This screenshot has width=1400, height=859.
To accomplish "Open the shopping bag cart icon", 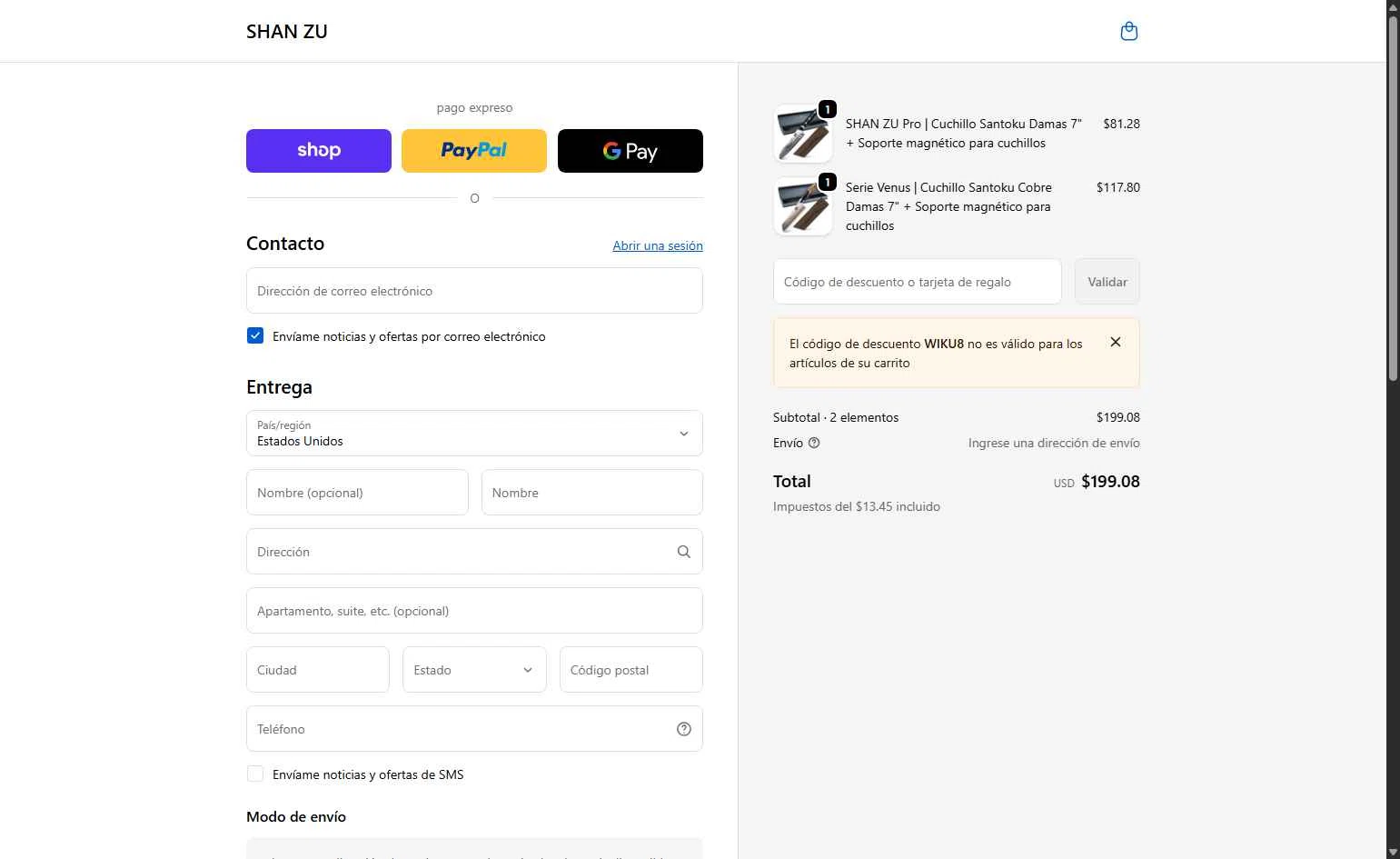I will tap(1128, 32).
